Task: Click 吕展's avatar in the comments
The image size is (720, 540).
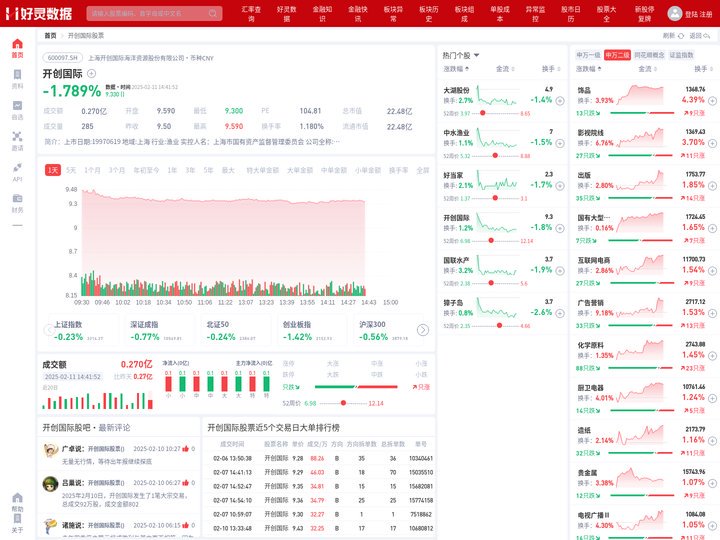Action: pyautogui.click(x=50, y=484)
